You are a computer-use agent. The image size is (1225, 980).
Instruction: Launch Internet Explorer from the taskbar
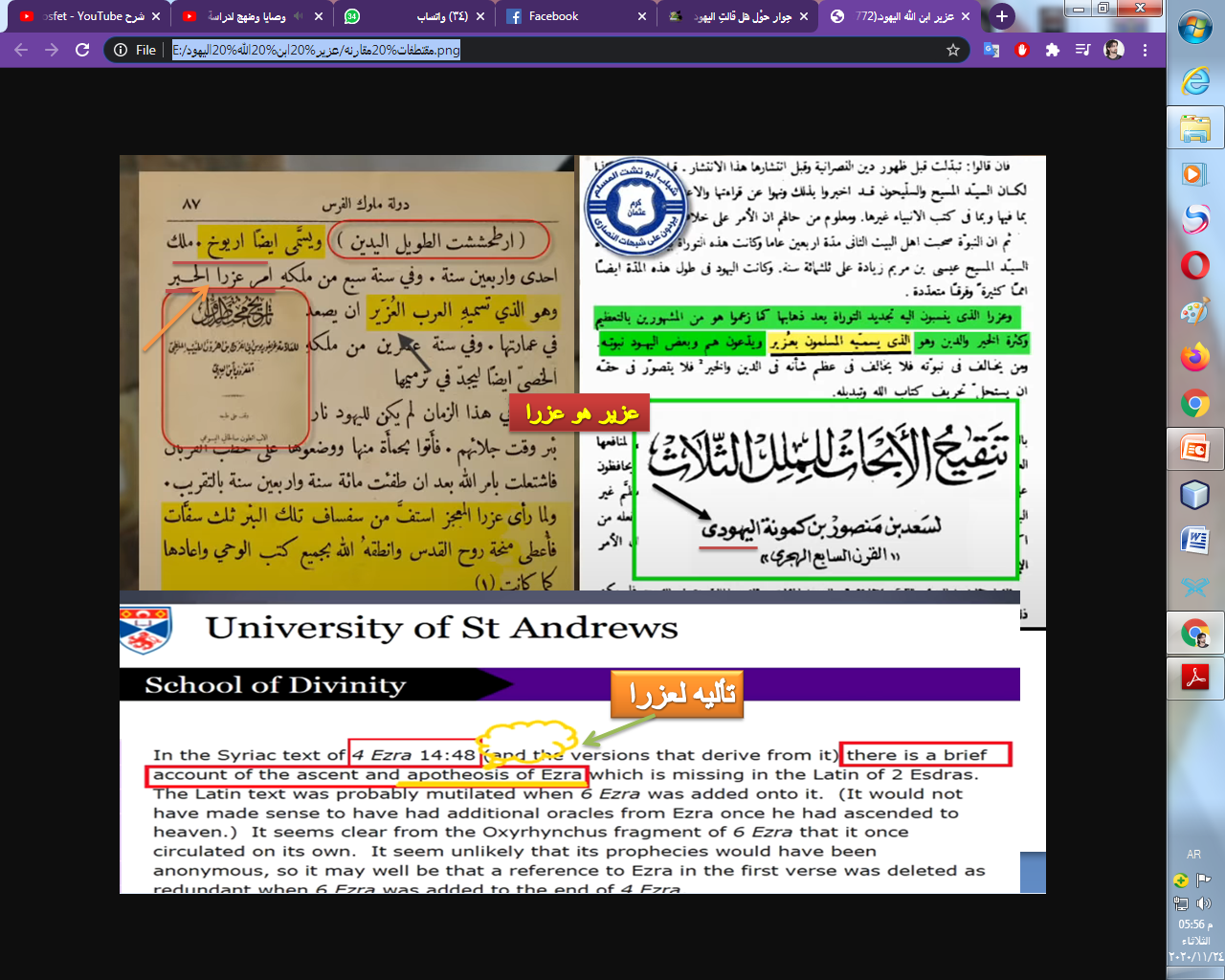pos(1195,81)
